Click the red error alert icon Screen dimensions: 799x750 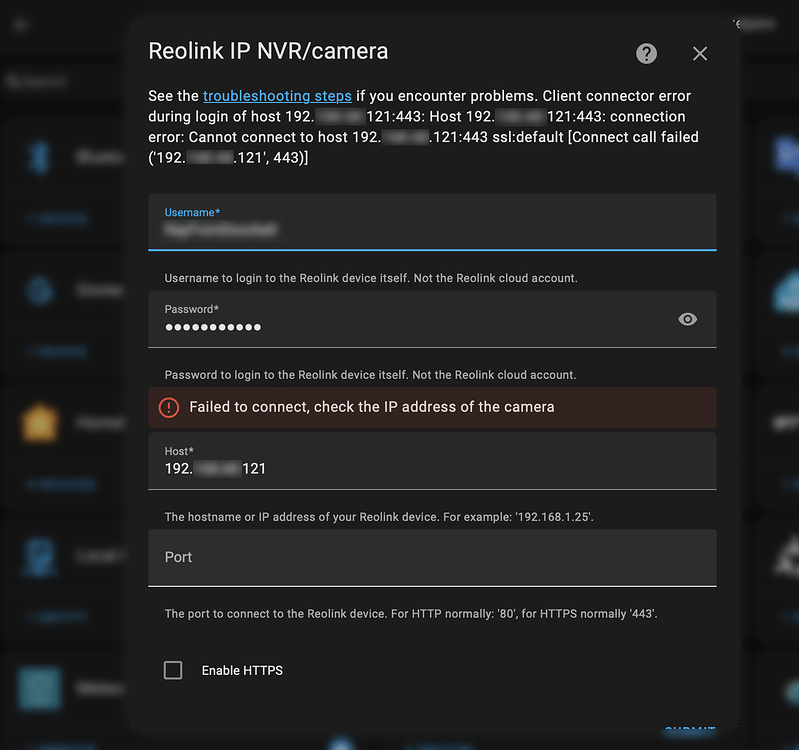click(x=168, y=407)
